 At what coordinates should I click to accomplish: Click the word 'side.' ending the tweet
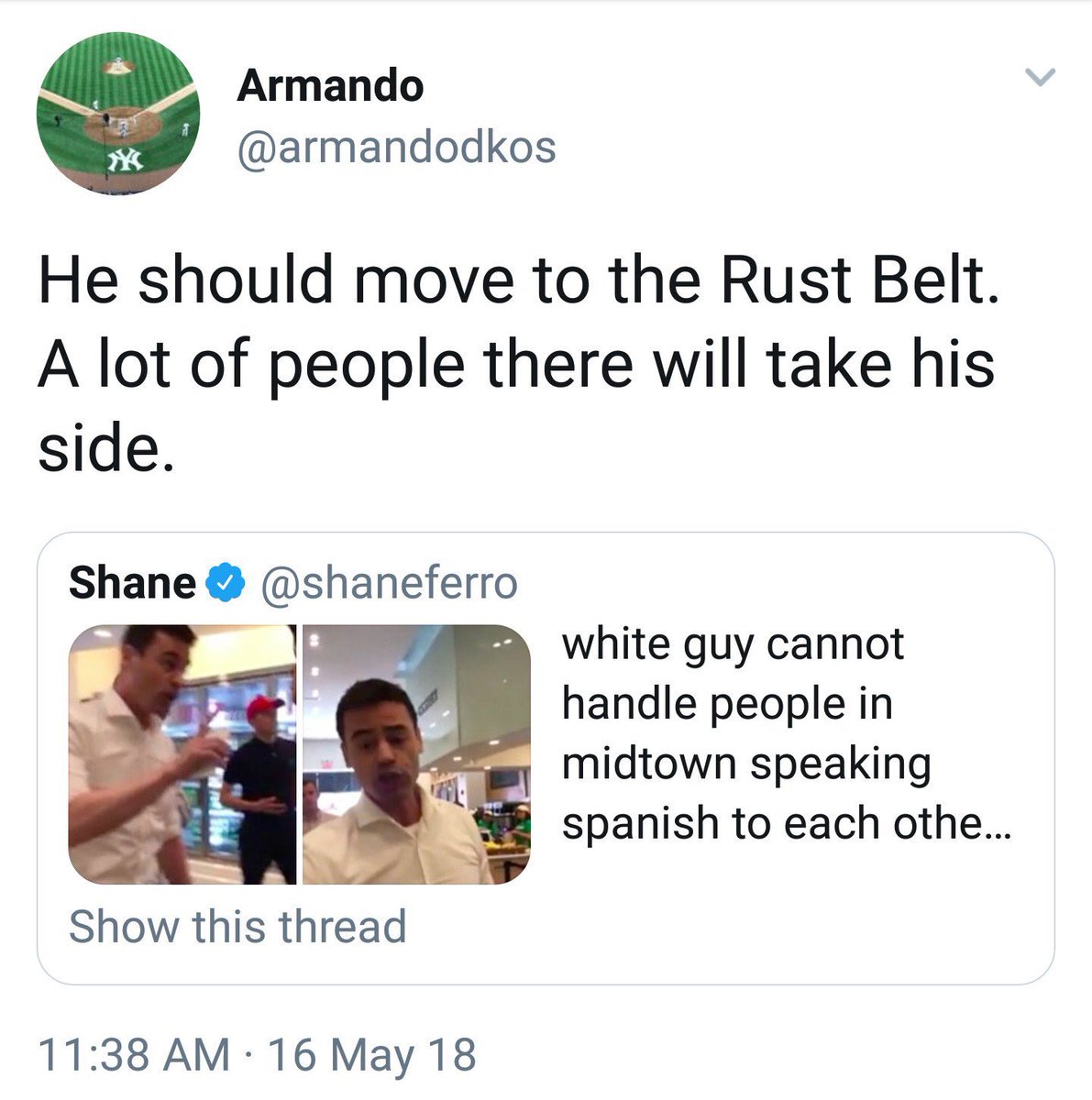click(x=105, y=447)
